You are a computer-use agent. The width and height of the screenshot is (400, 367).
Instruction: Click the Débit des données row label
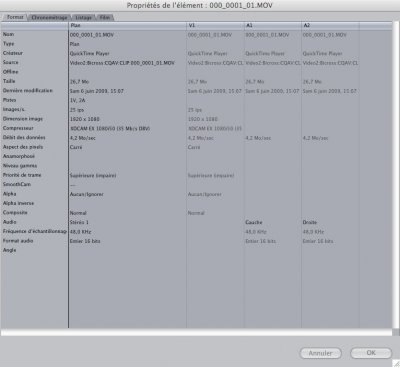24,137
